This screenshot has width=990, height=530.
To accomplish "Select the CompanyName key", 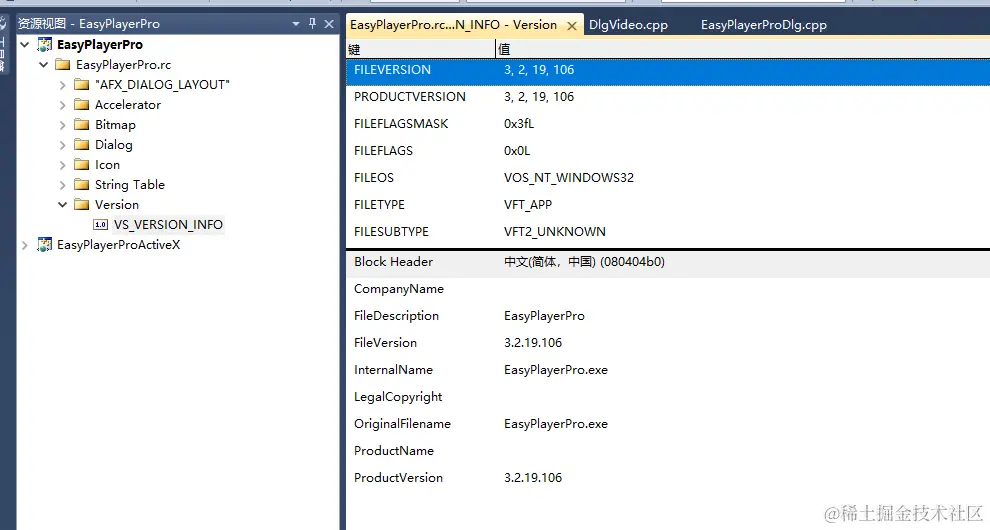I will coord(398,289).
